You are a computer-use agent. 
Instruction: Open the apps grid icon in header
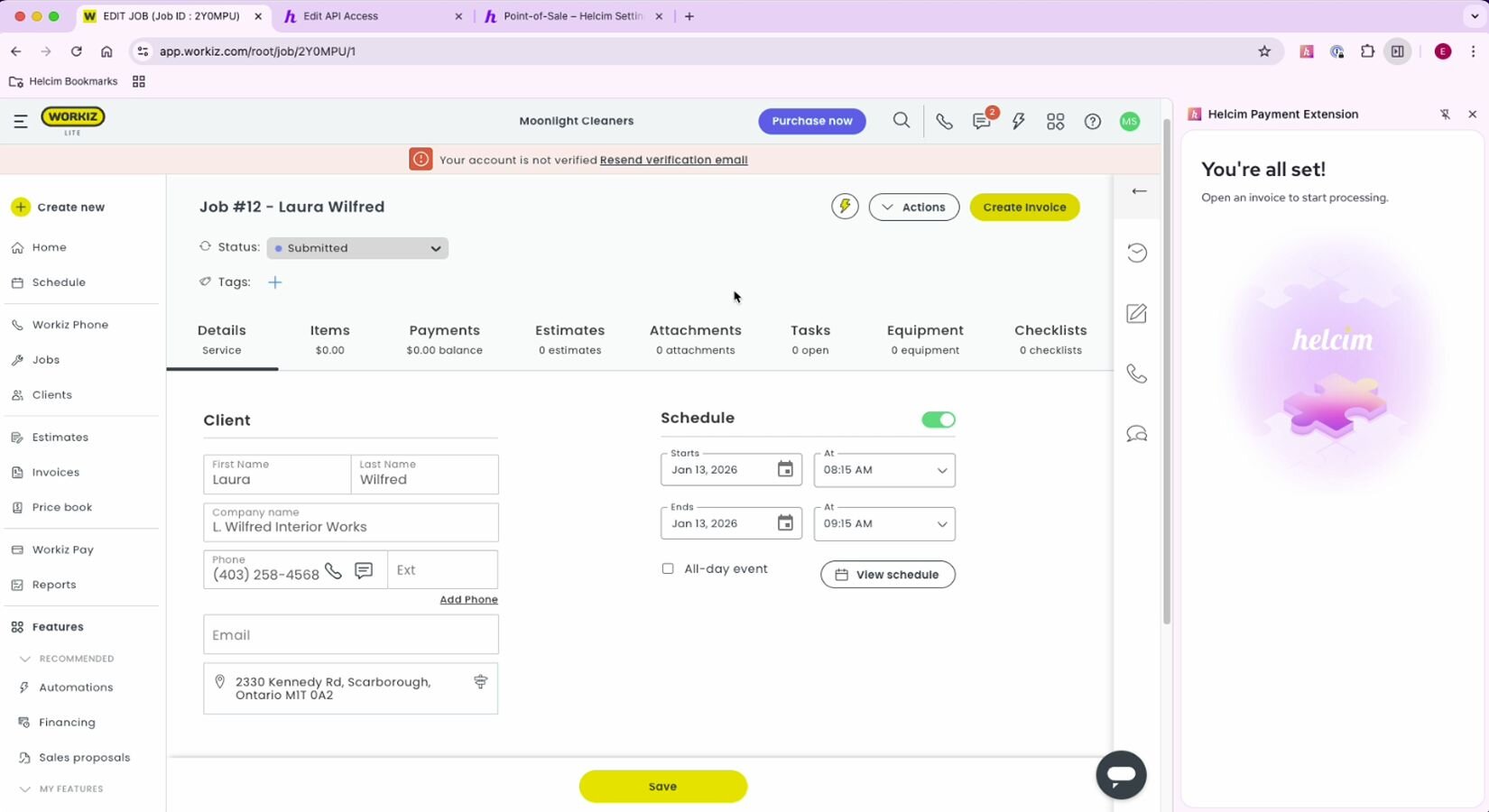point(1055,122)
